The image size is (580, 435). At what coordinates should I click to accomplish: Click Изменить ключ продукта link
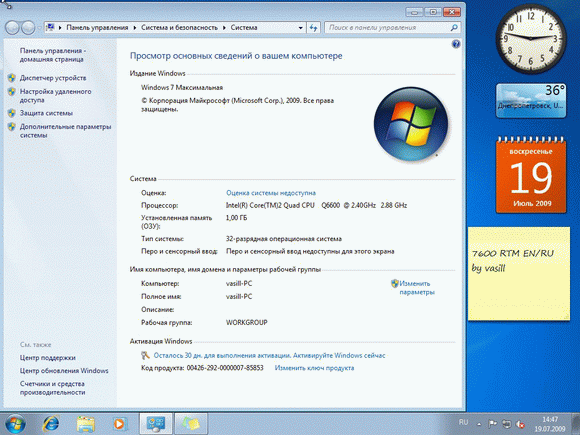(314, 368)
